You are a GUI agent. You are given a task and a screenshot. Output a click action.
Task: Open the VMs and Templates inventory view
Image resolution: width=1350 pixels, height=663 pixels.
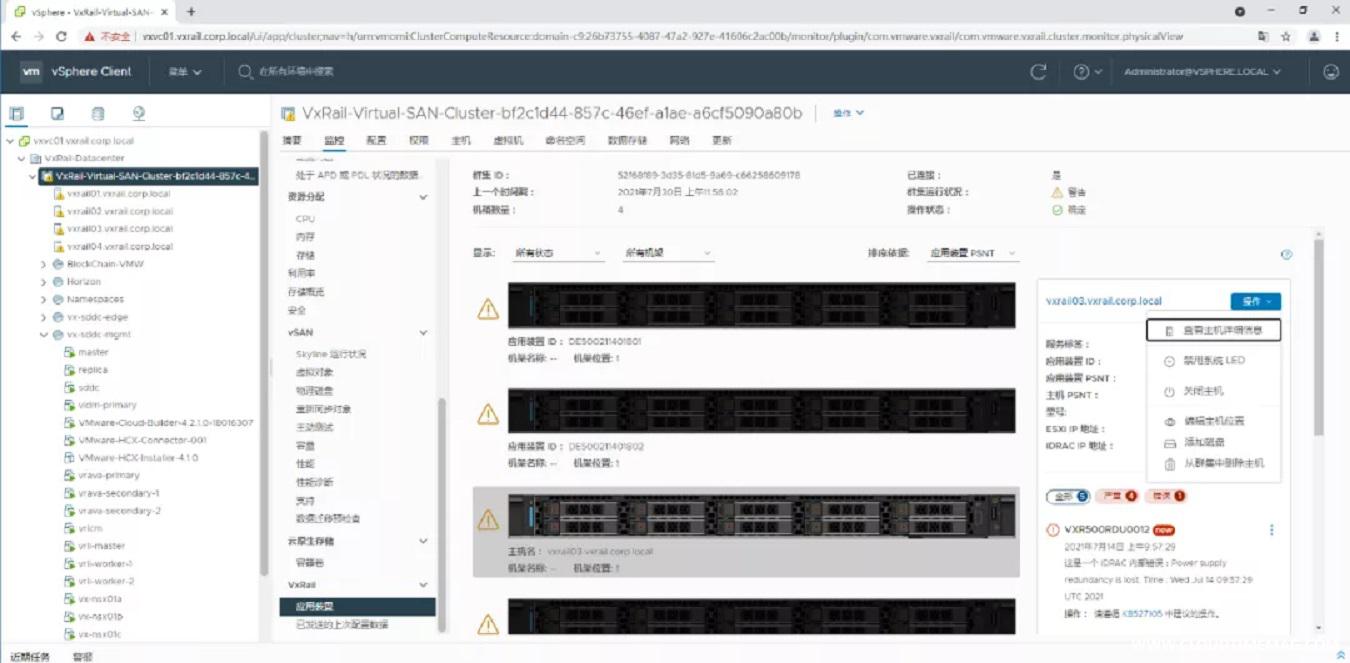[57, 113]
